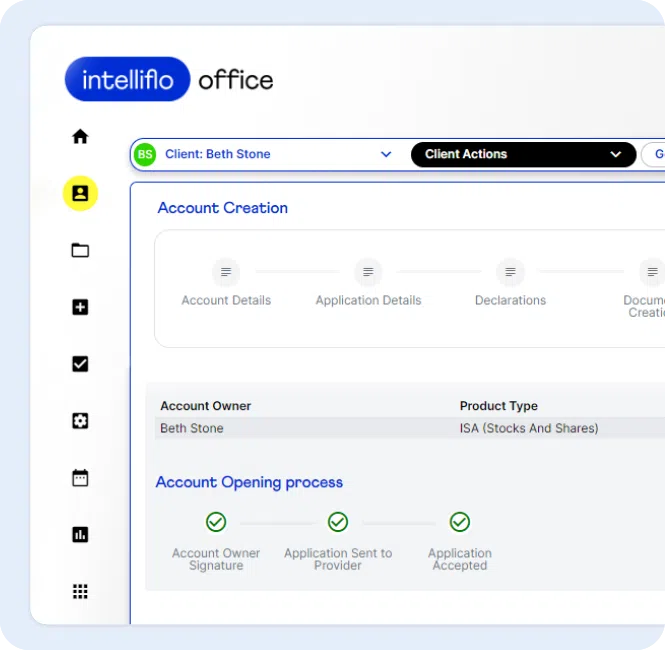Image resolution: width=665 pixels, height=650 pixels.
Task: Click the Declarations step label
Action: pos(510,300)
